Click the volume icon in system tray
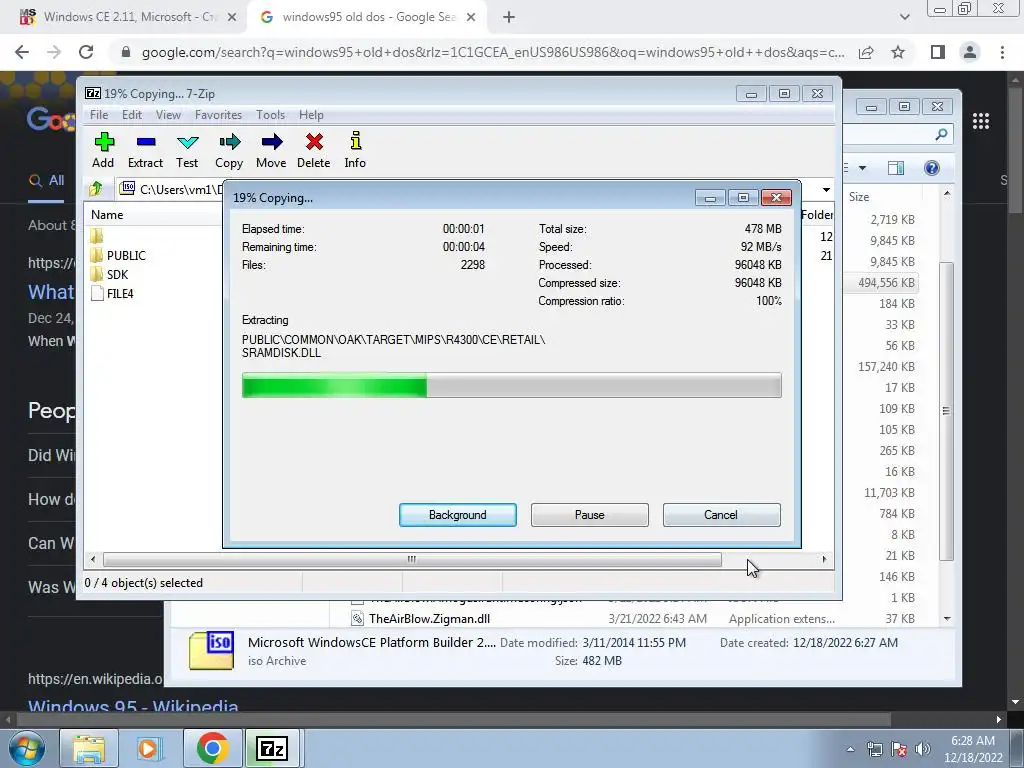The image size is (1024, 768). tap(923, 750)
